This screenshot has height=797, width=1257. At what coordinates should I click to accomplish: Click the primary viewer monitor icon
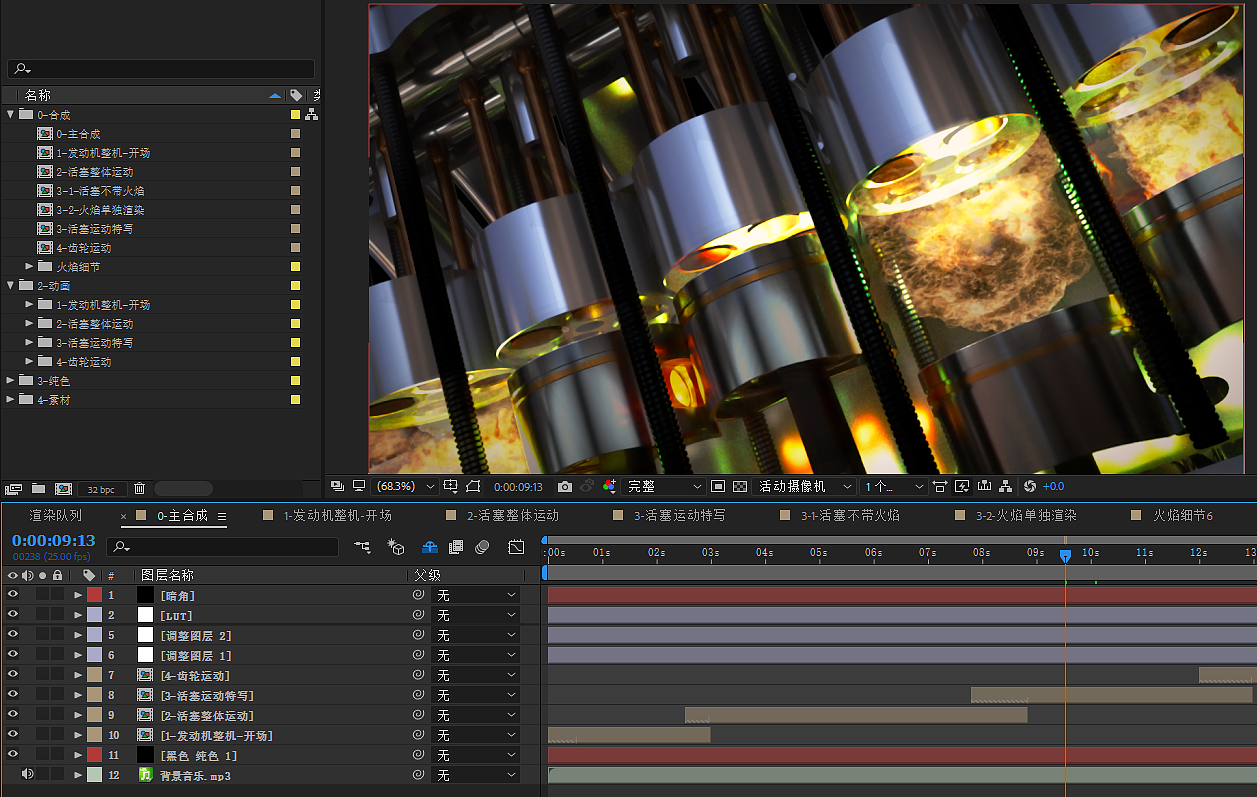pyautogui.click(x=358, y=486)
